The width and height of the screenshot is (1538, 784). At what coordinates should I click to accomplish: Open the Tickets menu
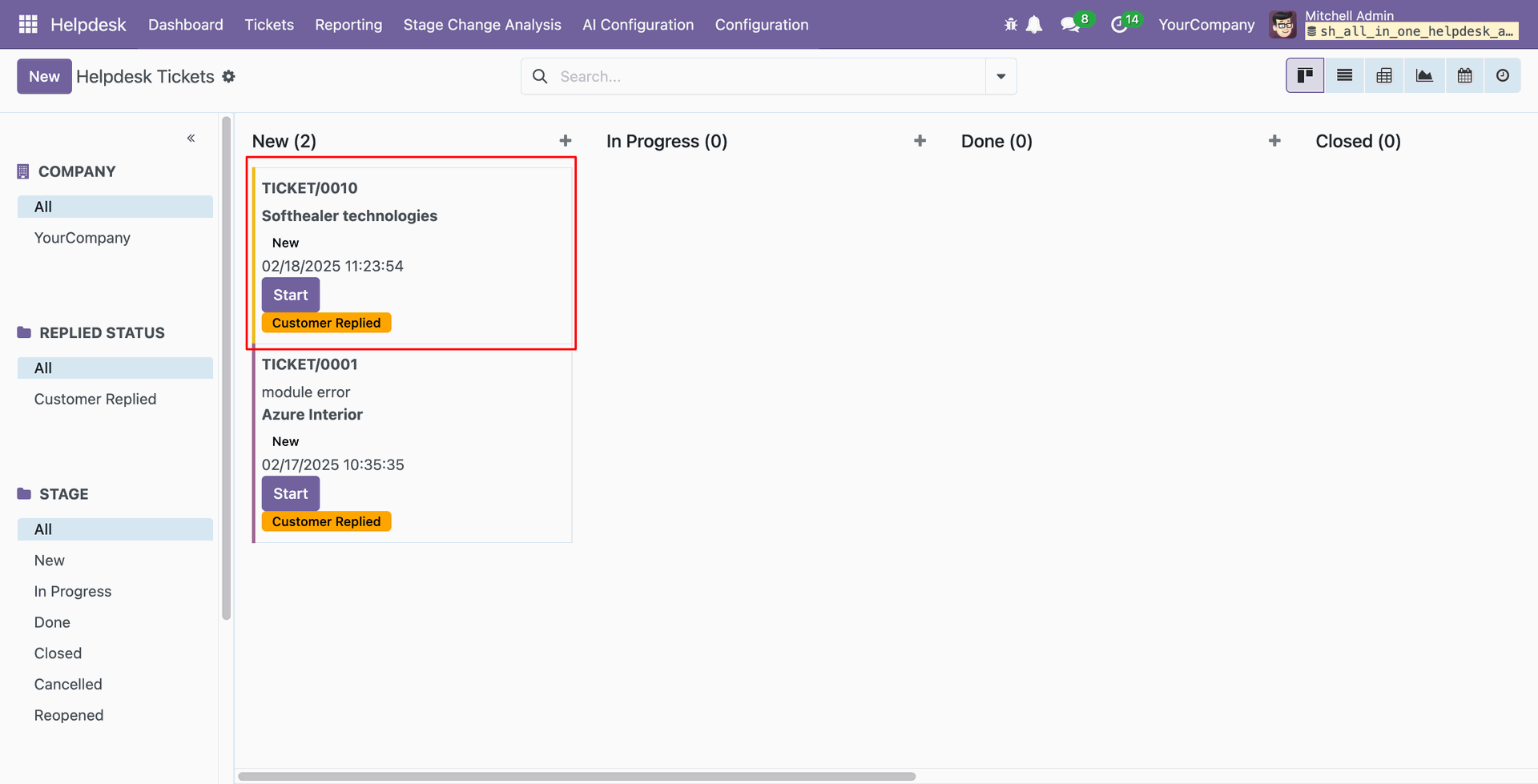269,25
